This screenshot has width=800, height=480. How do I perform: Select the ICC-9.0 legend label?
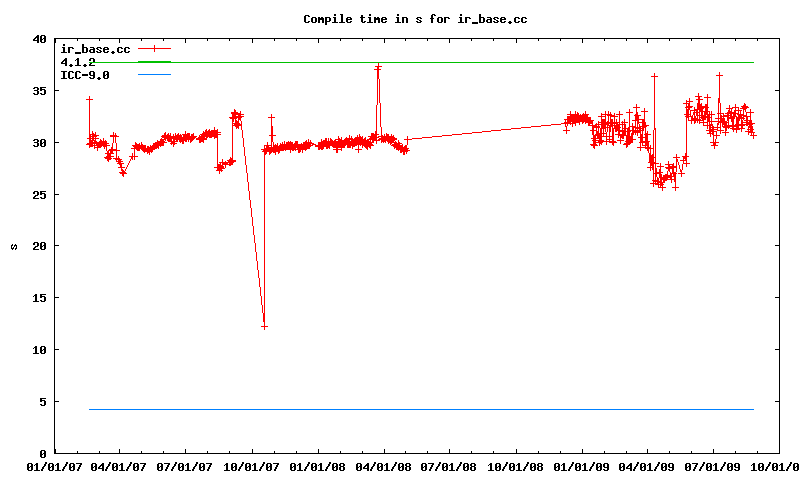[85, 75]
